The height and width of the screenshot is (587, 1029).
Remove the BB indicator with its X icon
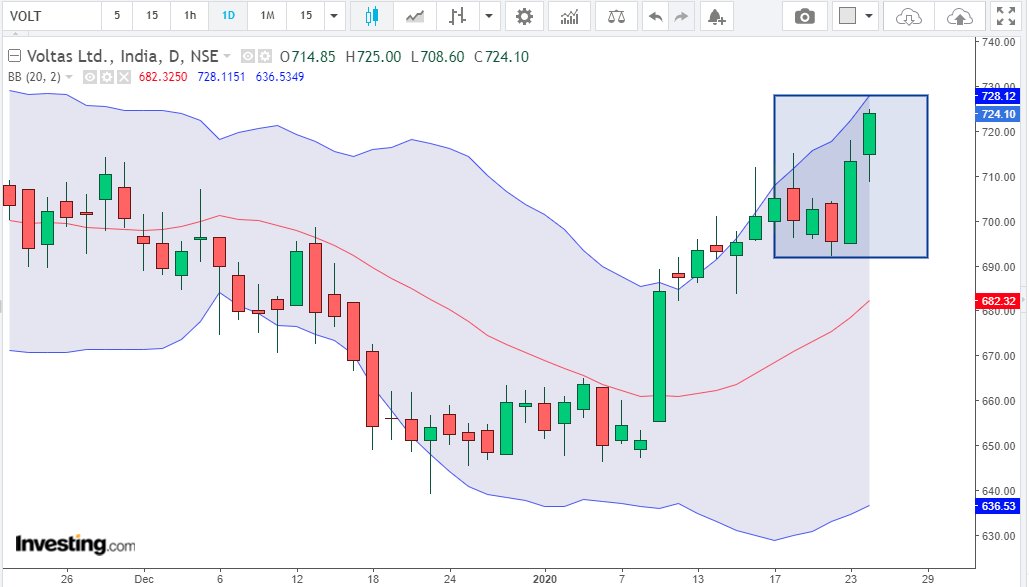123,77
